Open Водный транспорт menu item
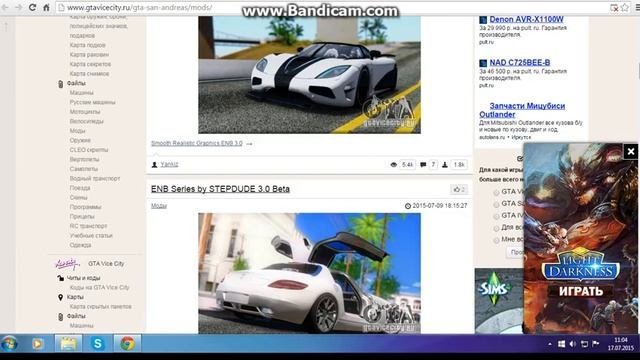This screenshot has height=360, width=640. [95, 179]
